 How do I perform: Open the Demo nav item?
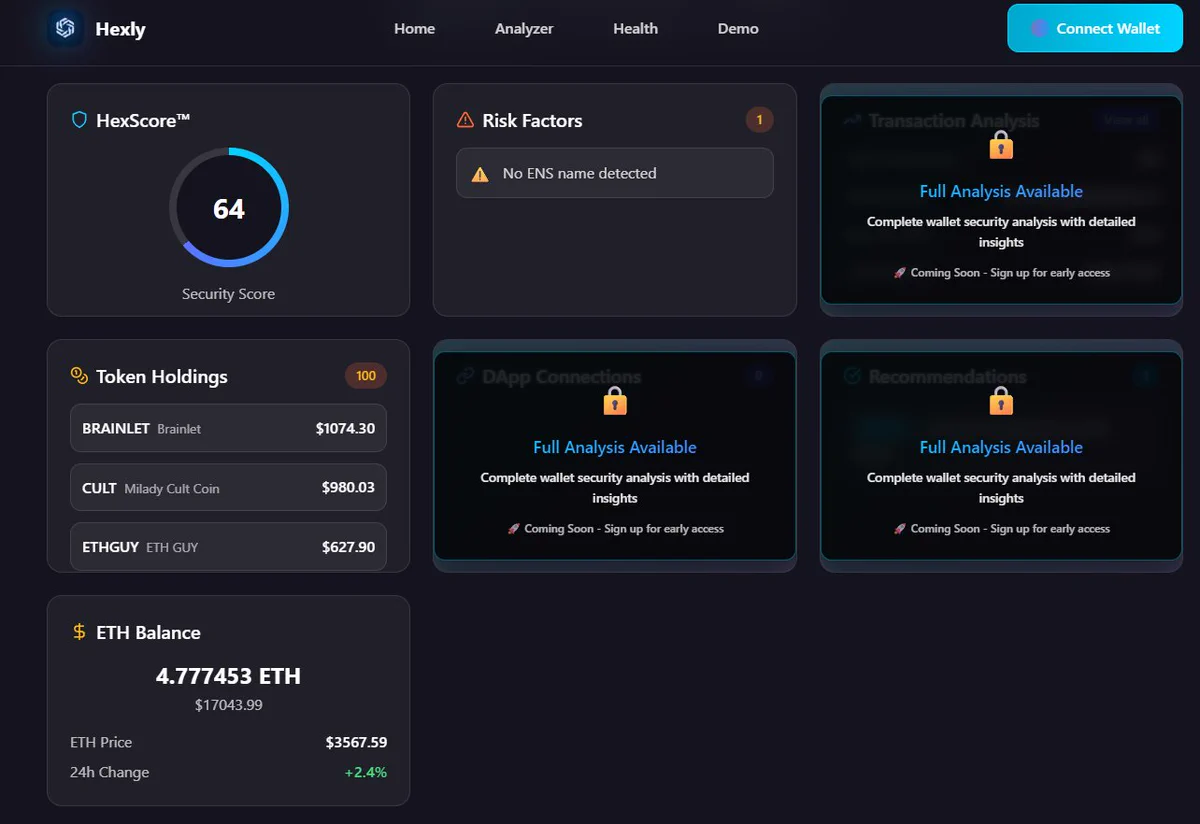pyautogui.click(x=738, y=28)
